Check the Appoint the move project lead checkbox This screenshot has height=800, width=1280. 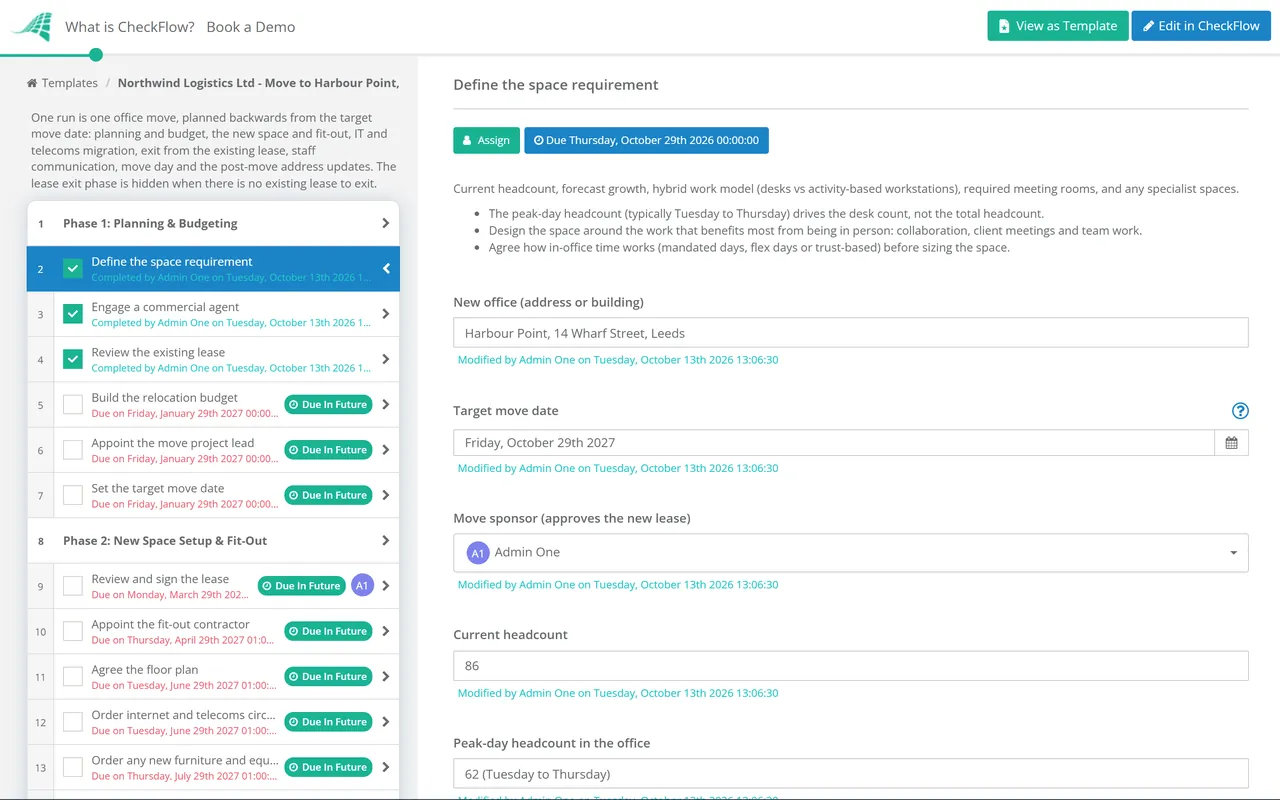[73, 450]
